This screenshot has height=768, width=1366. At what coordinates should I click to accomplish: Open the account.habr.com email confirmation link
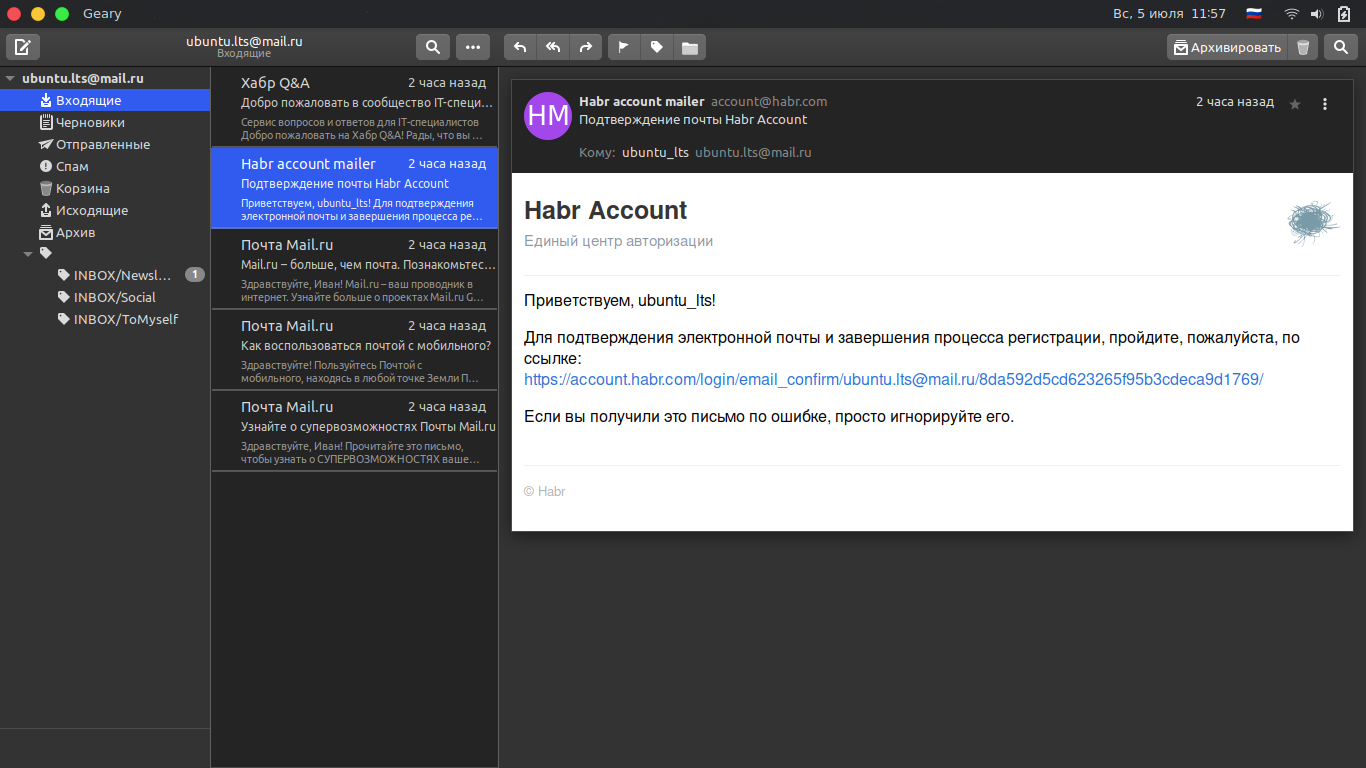(x=894, y=380)
